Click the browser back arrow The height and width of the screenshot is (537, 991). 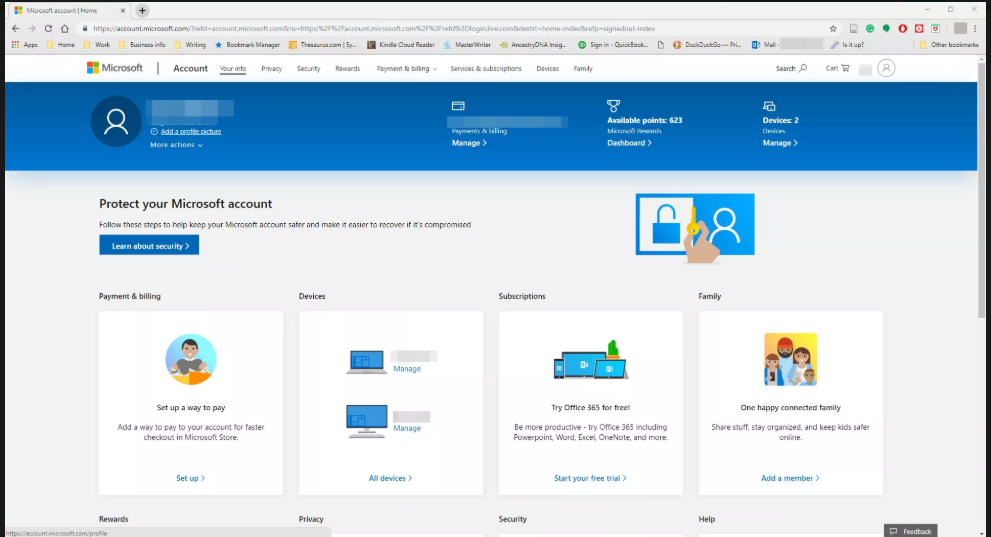coord(15,28)
